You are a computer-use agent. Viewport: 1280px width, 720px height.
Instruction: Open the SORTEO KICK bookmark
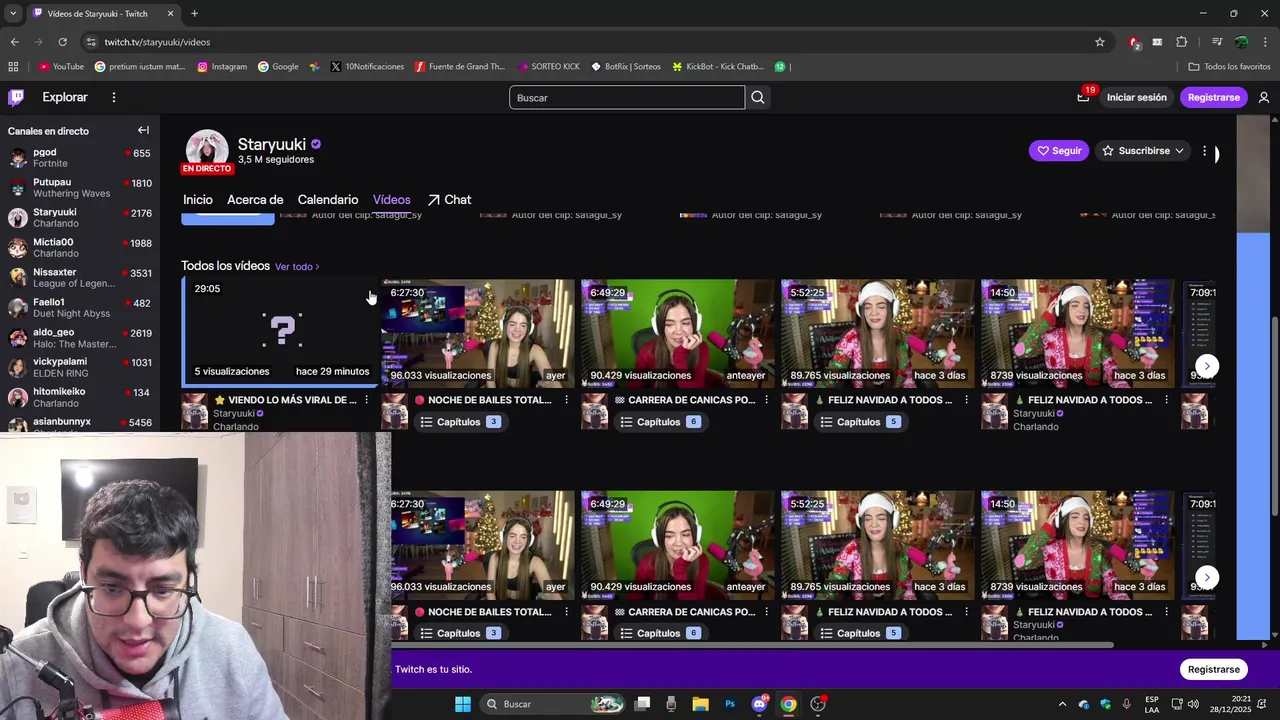point(549,67)
